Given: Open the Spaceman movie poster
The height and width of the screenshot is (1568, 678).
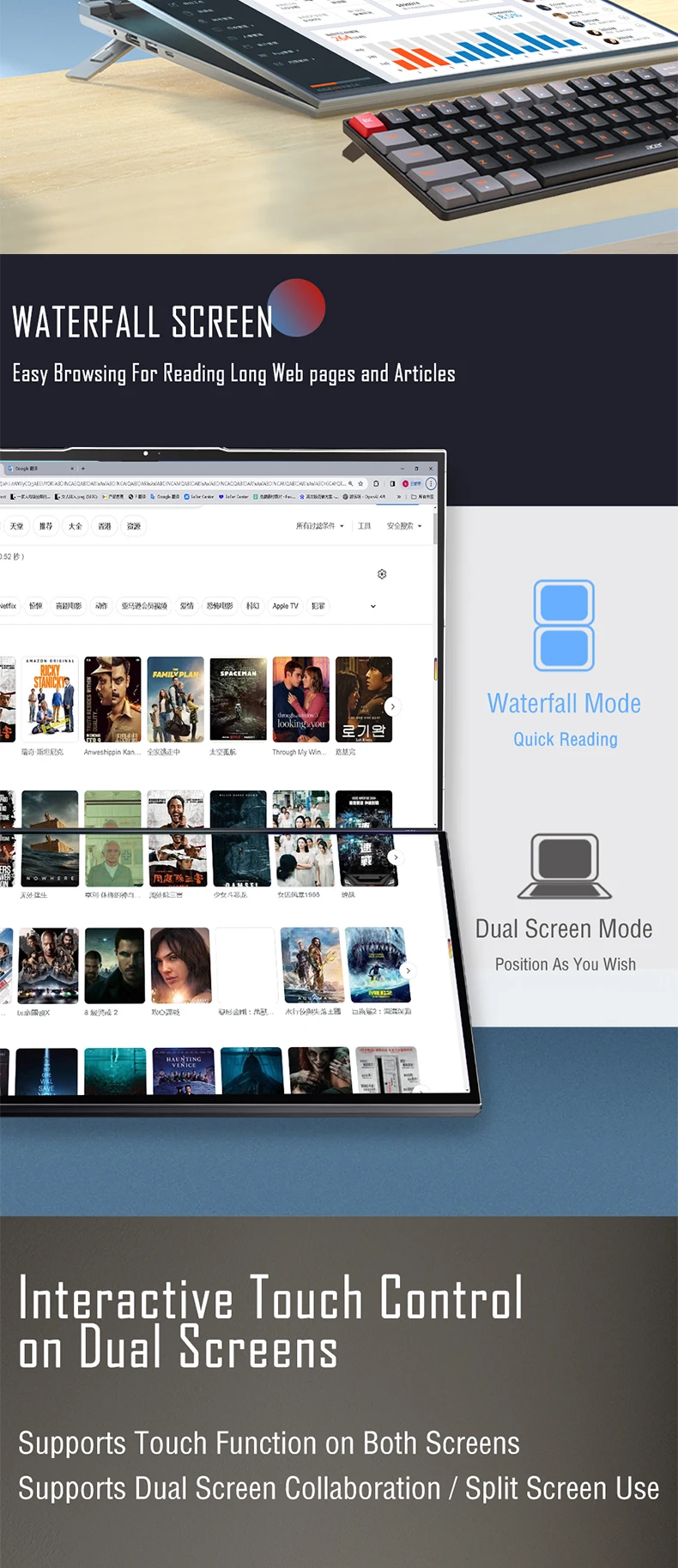Looking at the screenshot, I should [238, 699].
